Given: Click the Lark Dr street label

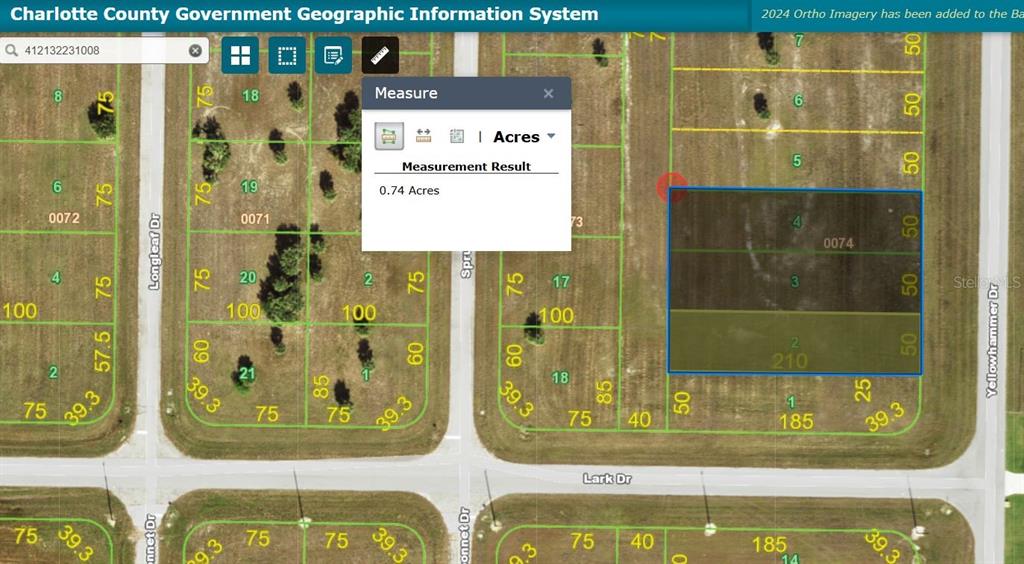Looking at the screenshot, I should [607, 479].
